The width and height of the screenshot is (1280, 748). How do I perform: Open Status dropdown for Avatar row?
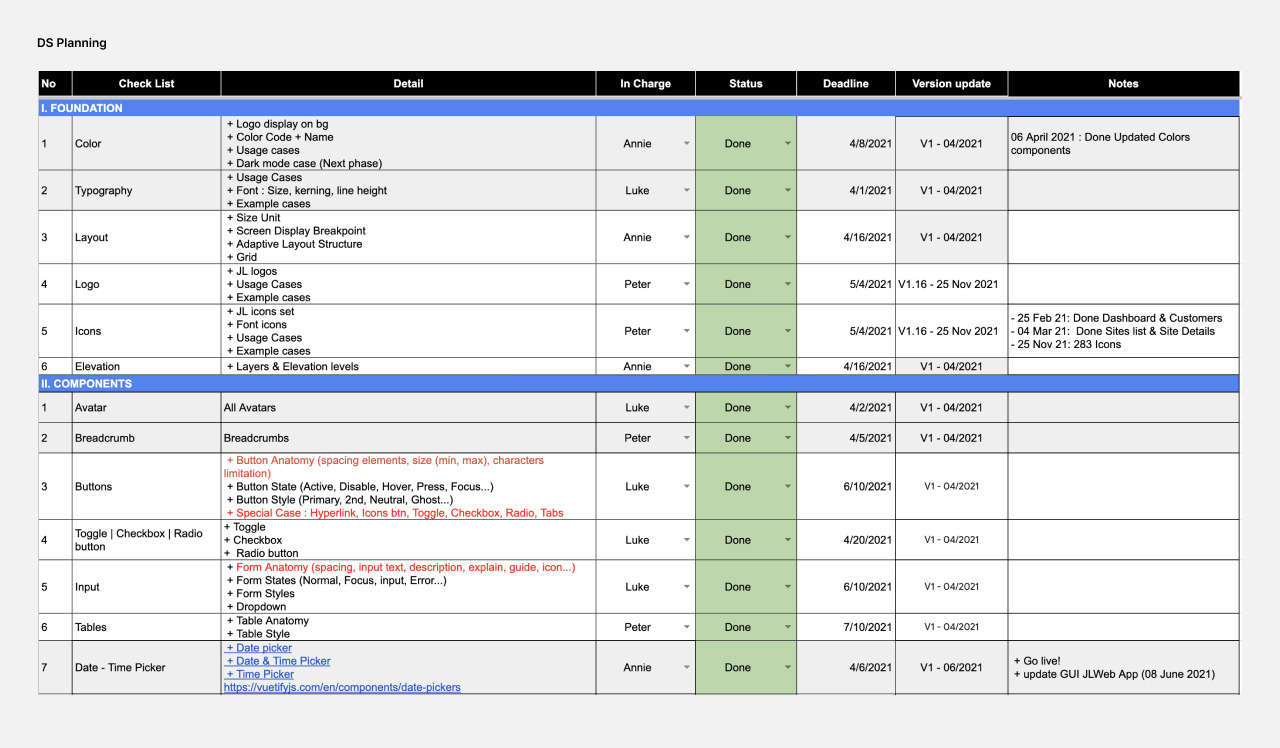point(788,408)
